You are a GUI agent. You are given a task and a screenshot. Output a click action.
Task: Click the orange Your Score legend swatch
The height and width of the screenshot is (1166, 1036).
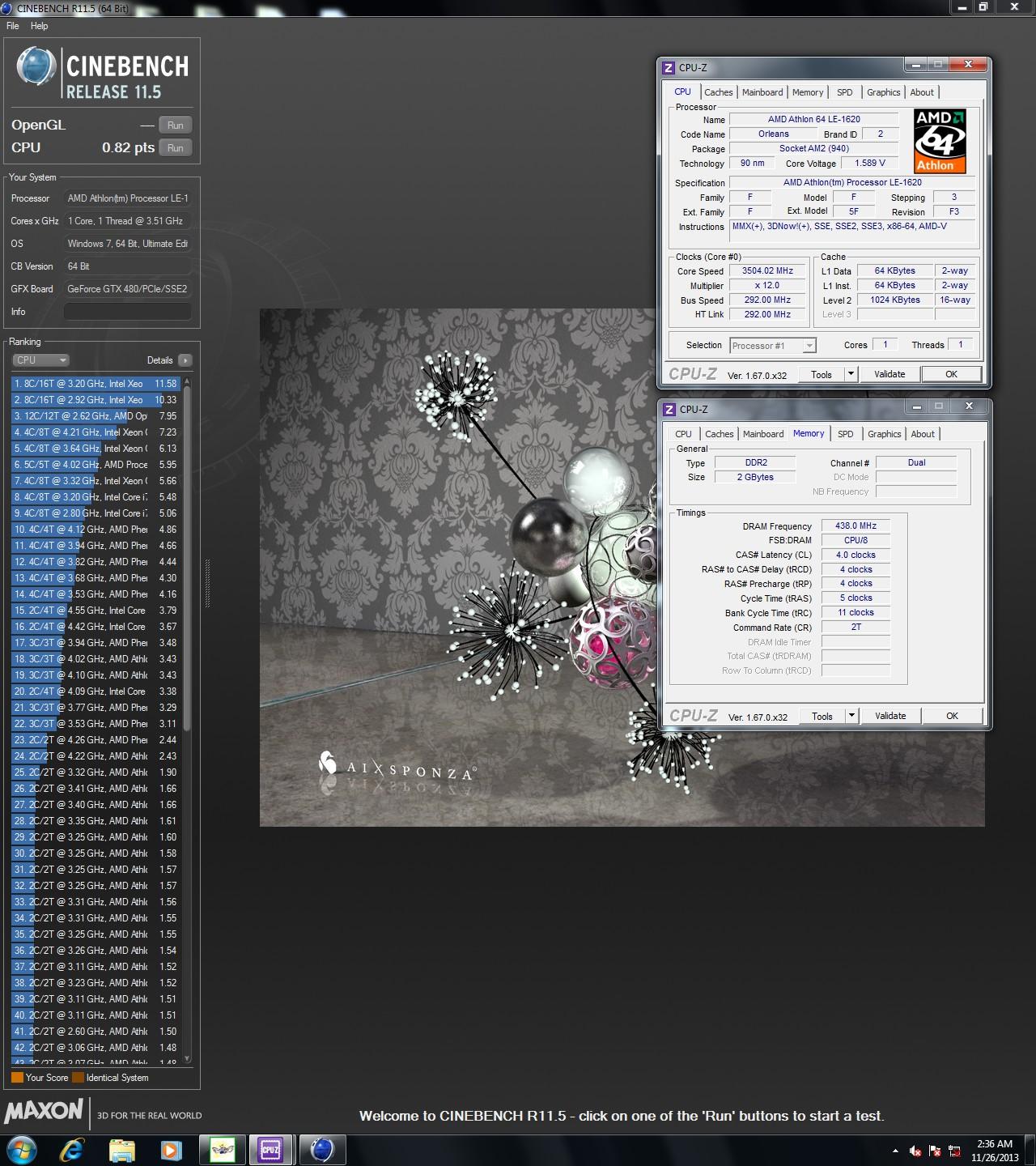[17, 1078]
